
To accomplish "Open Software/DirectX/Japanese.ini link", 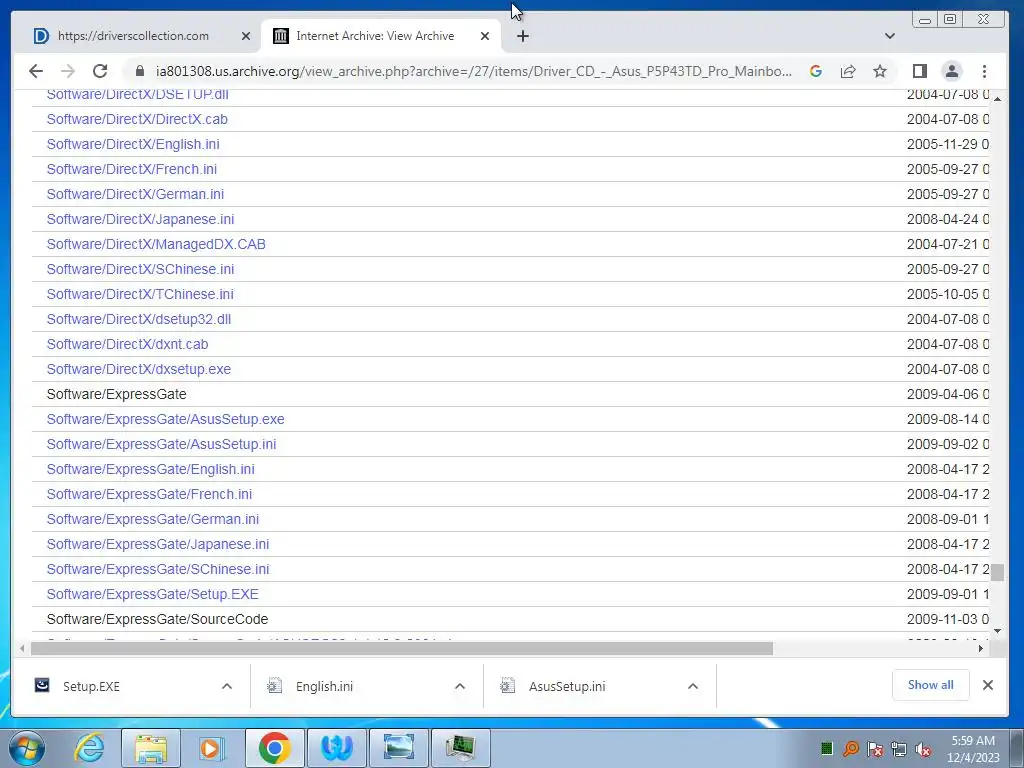I will [x=140, y=219].
